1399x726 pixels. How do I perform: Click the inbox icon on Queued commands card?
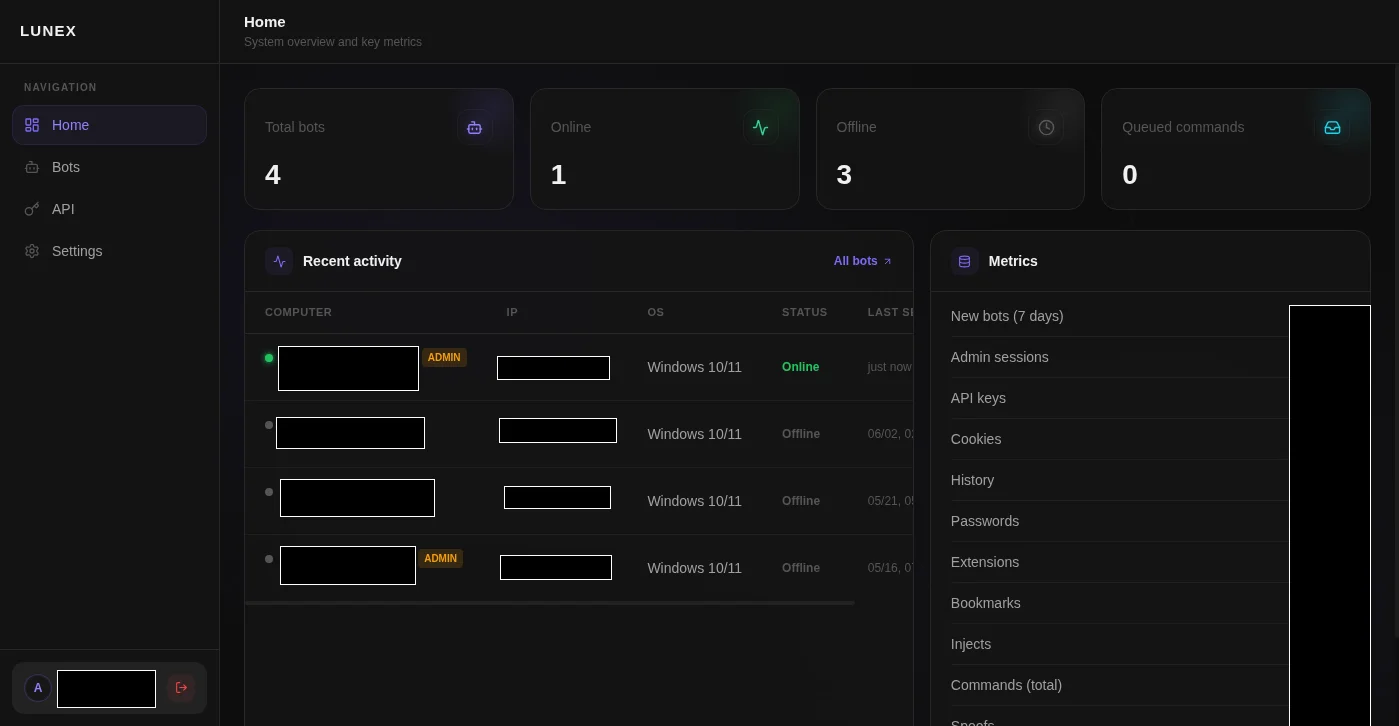(1332, 127)
